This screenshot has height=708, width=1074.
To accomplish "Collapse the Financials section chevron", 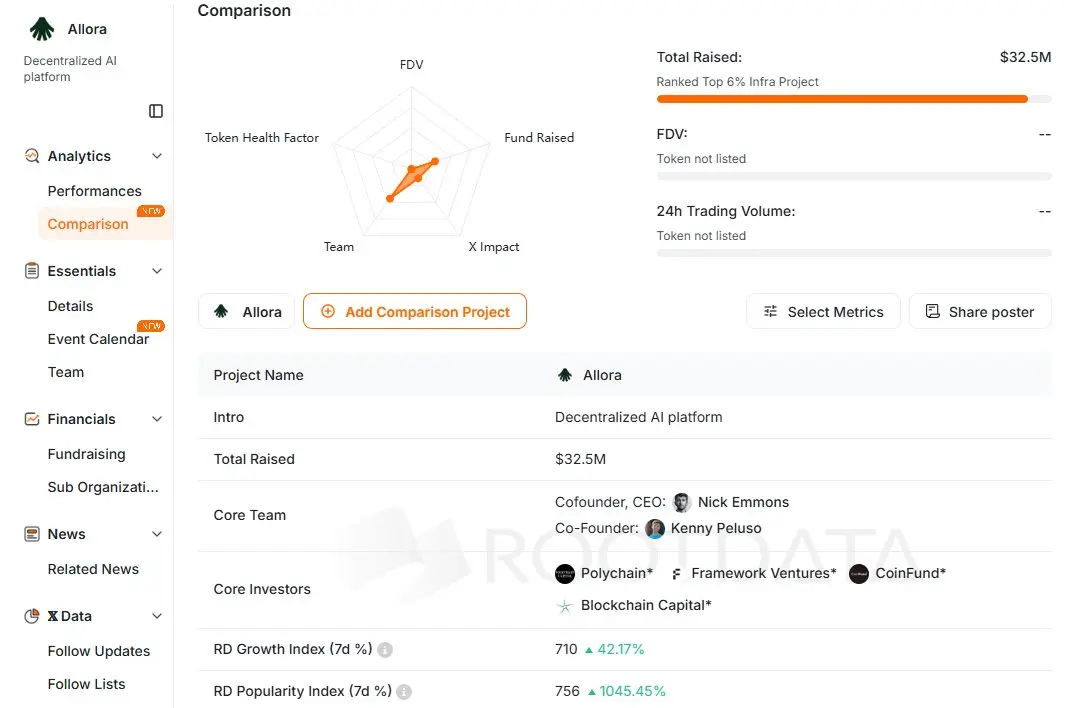I will 157,419.
